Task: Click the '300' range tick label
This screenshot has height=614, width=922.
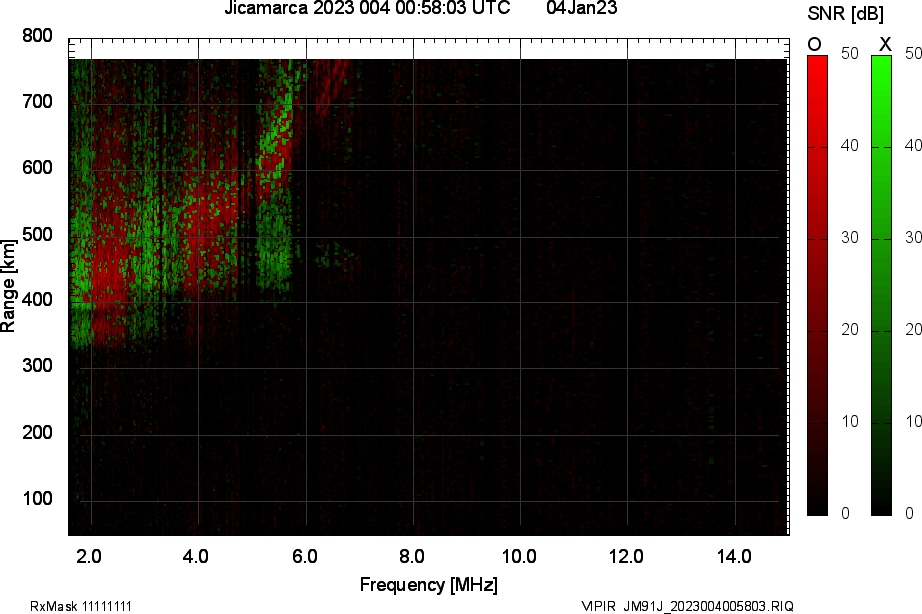Action: click(38, 366)
